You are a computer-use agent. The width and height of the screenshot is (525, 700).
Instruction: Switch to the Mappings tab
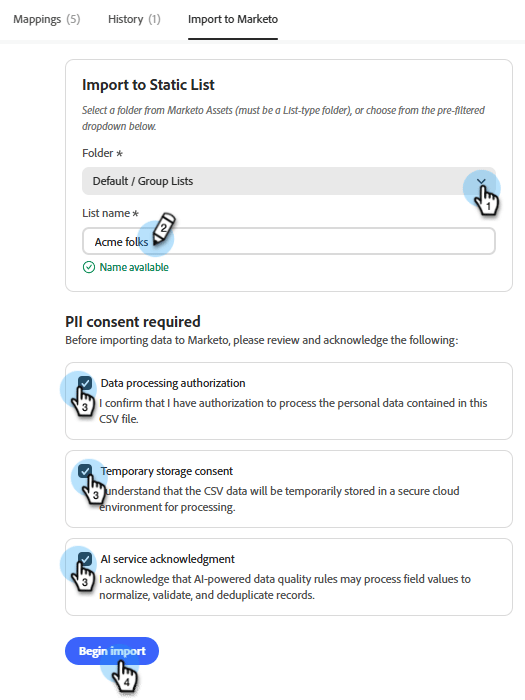47,19
